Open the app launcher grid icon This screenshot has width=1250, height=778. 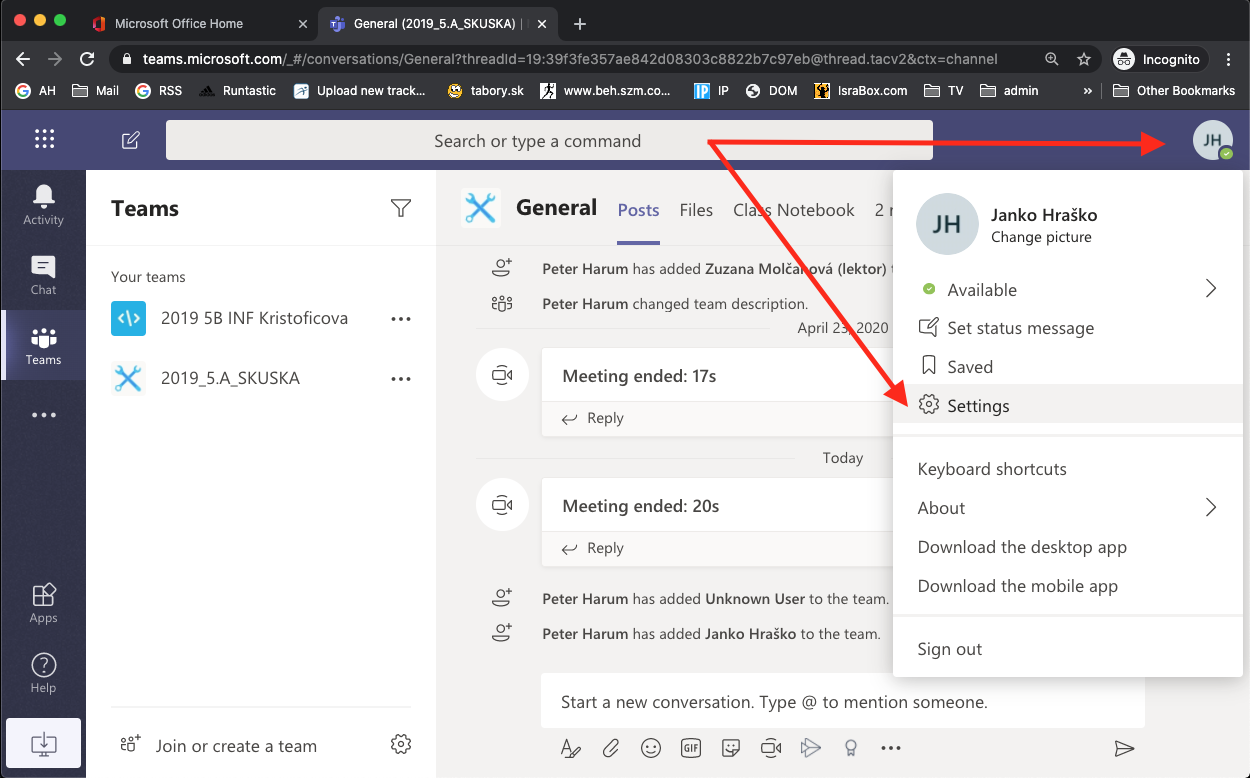tap(44, 140)
